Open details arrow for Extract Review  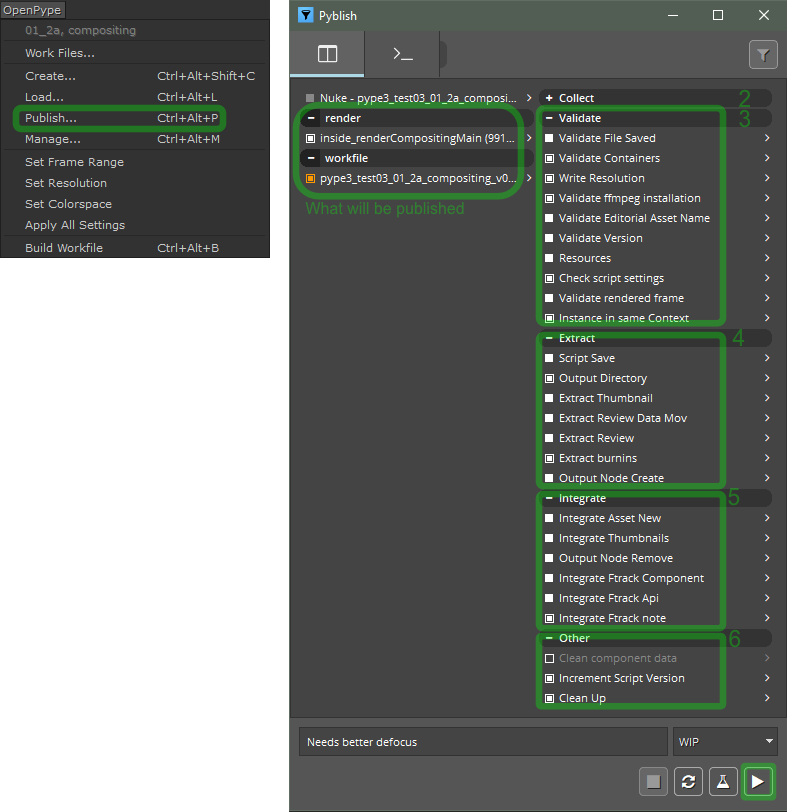point(767,438)
